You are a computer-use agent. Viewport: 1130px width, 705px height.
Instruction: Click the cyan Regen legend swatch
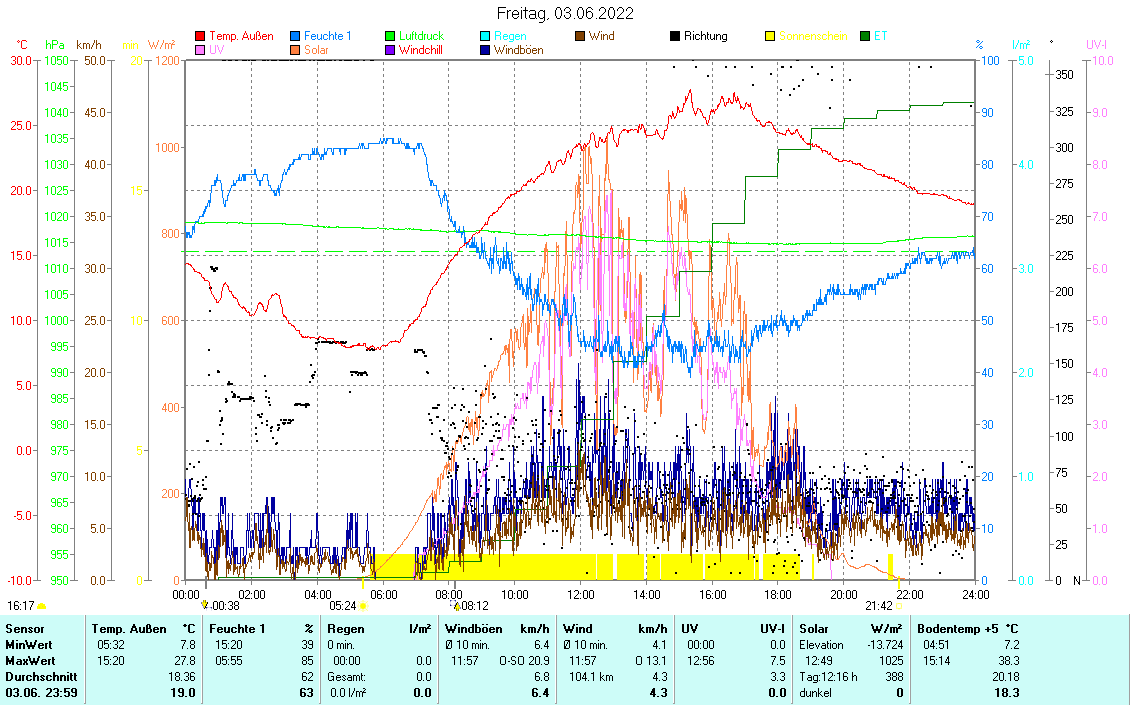(485, 37)
